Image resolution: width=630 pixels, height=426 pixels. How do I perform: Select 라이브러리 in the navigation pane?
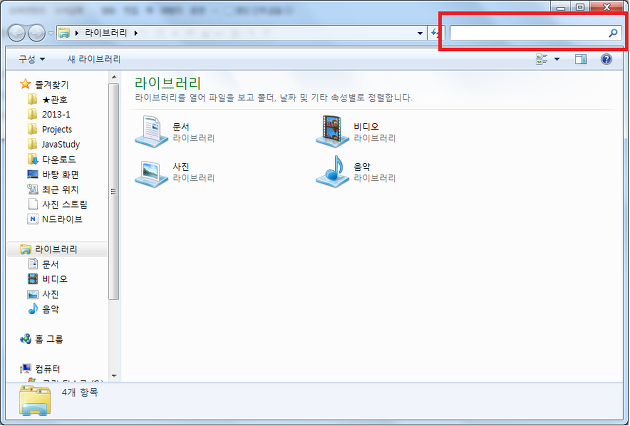[56, 249]
